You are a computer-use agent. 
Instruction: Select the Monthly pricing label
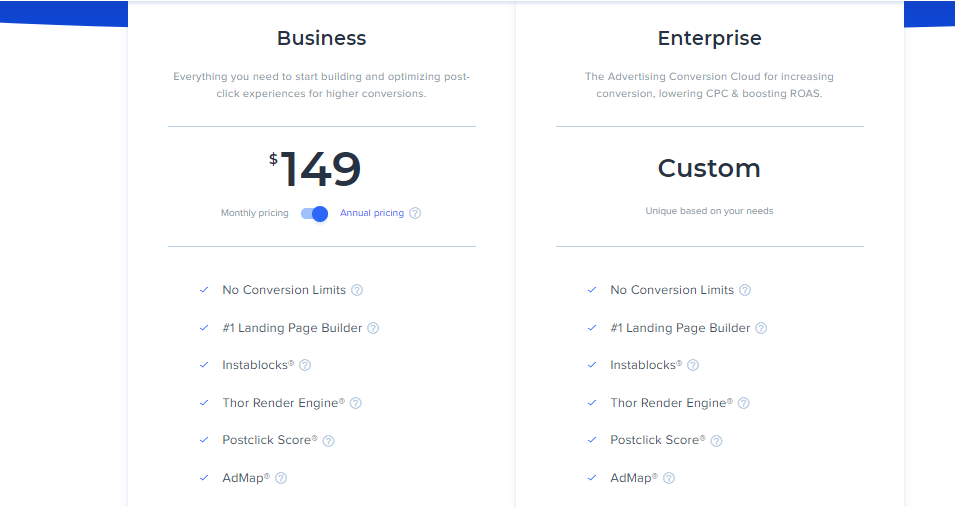point(255,213)
